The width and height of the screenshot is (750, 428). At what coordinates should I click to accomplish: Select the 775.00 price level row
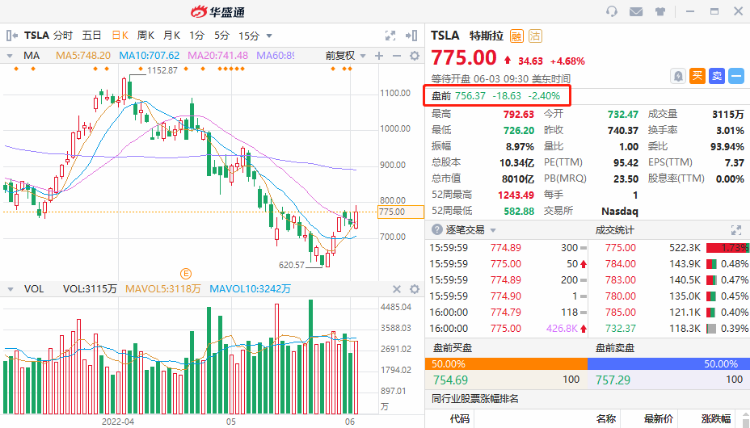pos(670,248)
